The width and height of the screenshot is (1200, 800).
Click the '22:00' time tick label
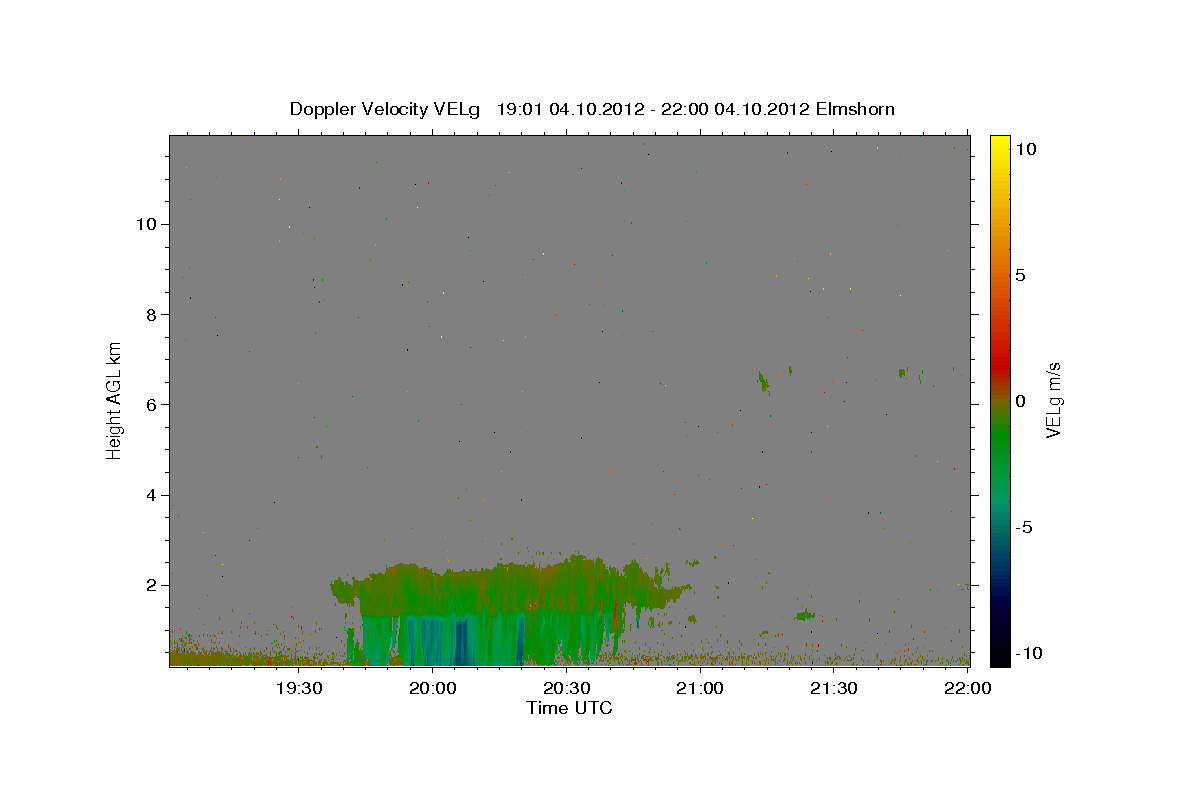point(967,689)
